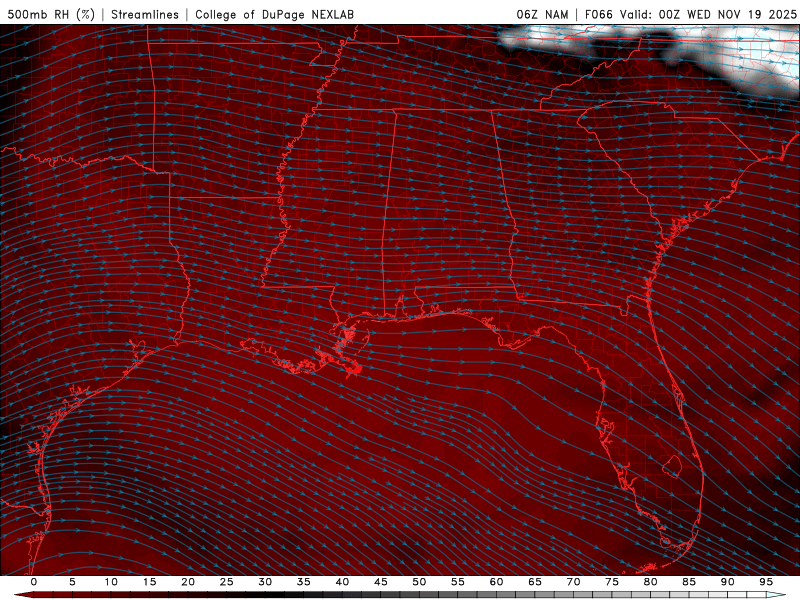Click the 'College of DuPage NEXLAB' text
This screenshot has height=600, width=800.
coord(274,14)
